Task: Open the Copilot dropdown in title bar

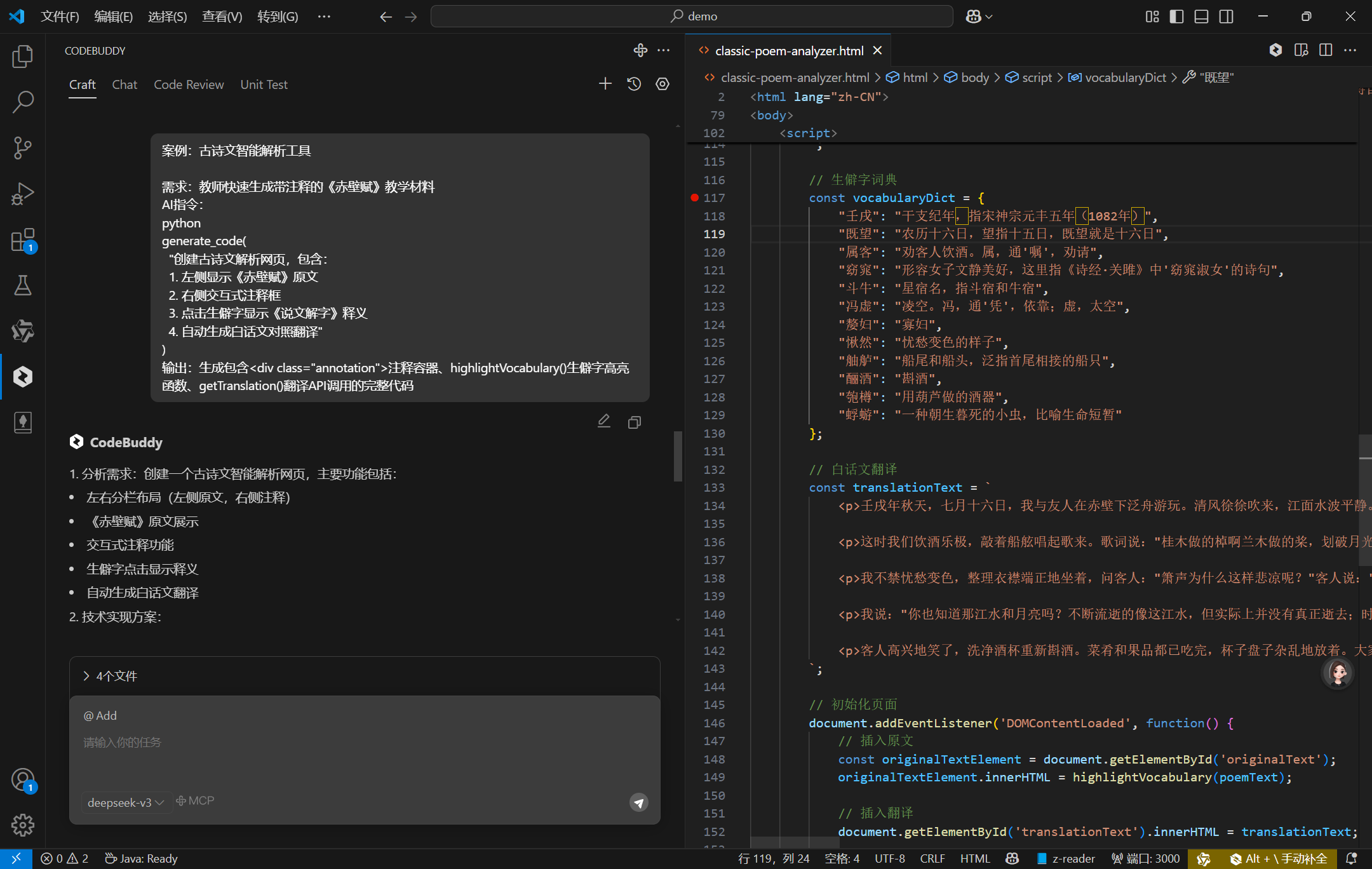Action: pos(979,17)
